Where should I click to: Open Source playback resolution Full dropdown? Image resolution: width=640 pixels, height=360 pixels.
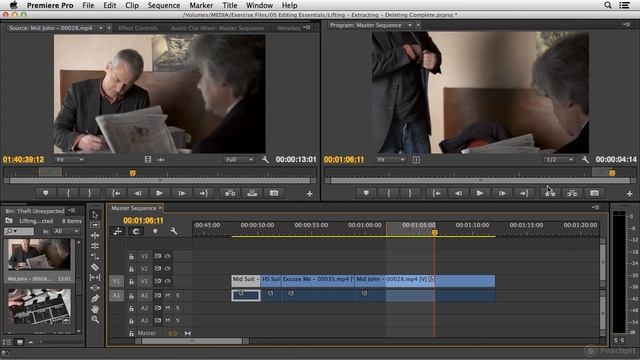click(239, 160)
